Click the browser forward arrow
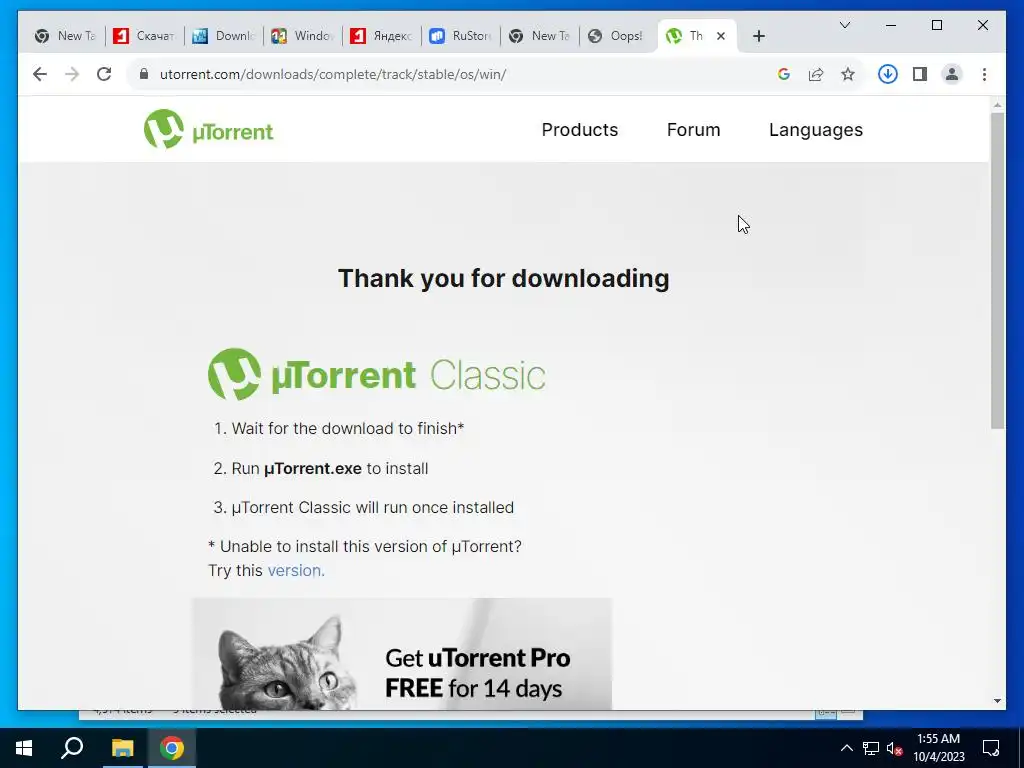Screen dimensions: 1024x768 coord(72,74)
